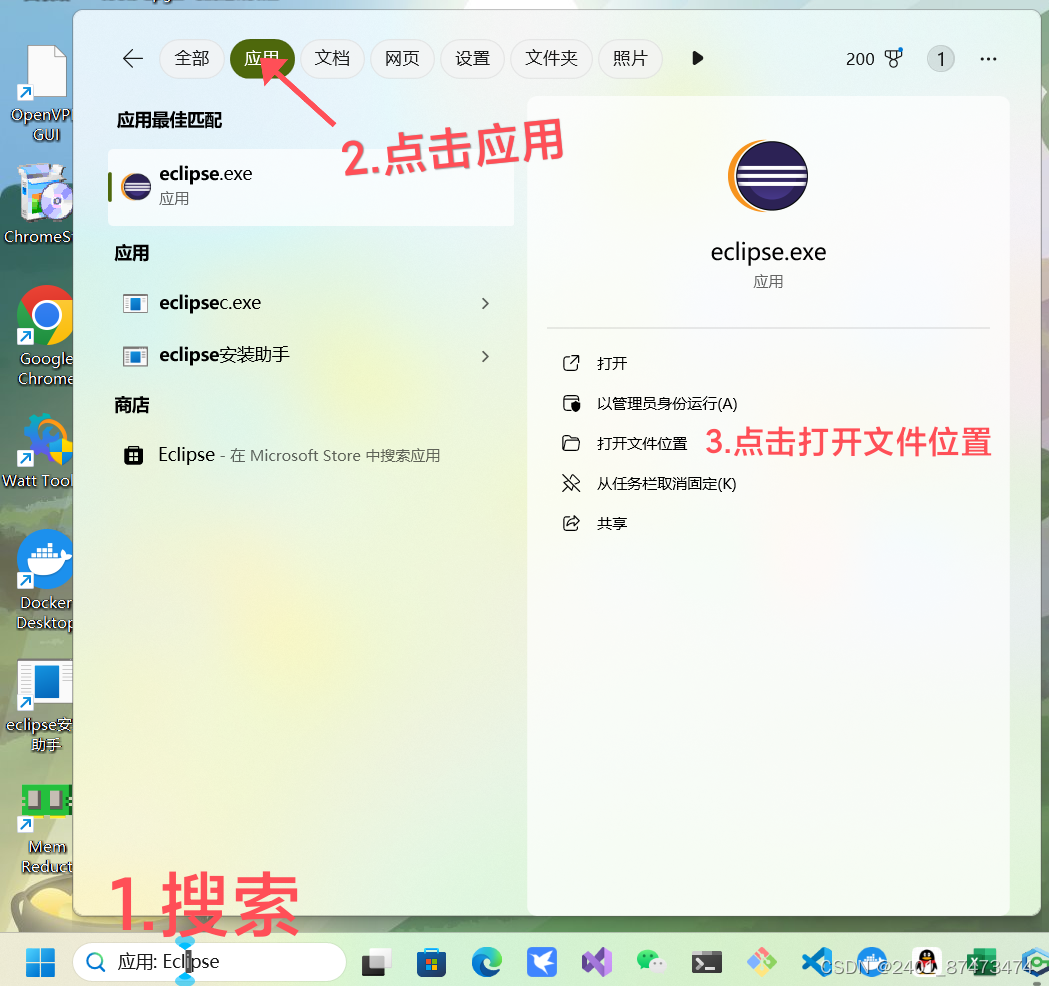
Task: Open Google Chrome desktop shortcut
Action: (43, 336)
